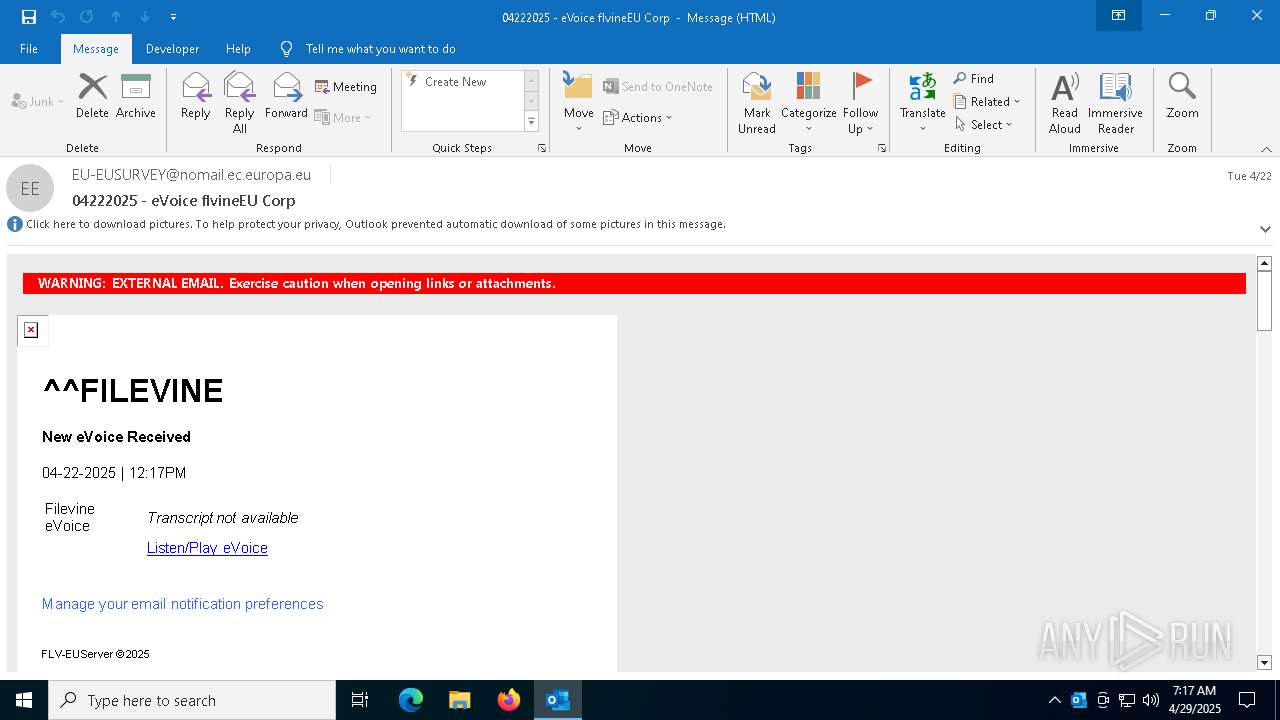Open File Explorer from the taskbar

tap(459, 700)
